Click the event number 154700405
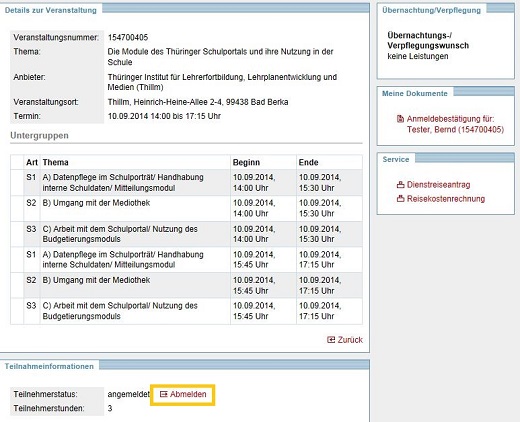This screenshot has width=520, height=422. [128, 37]
